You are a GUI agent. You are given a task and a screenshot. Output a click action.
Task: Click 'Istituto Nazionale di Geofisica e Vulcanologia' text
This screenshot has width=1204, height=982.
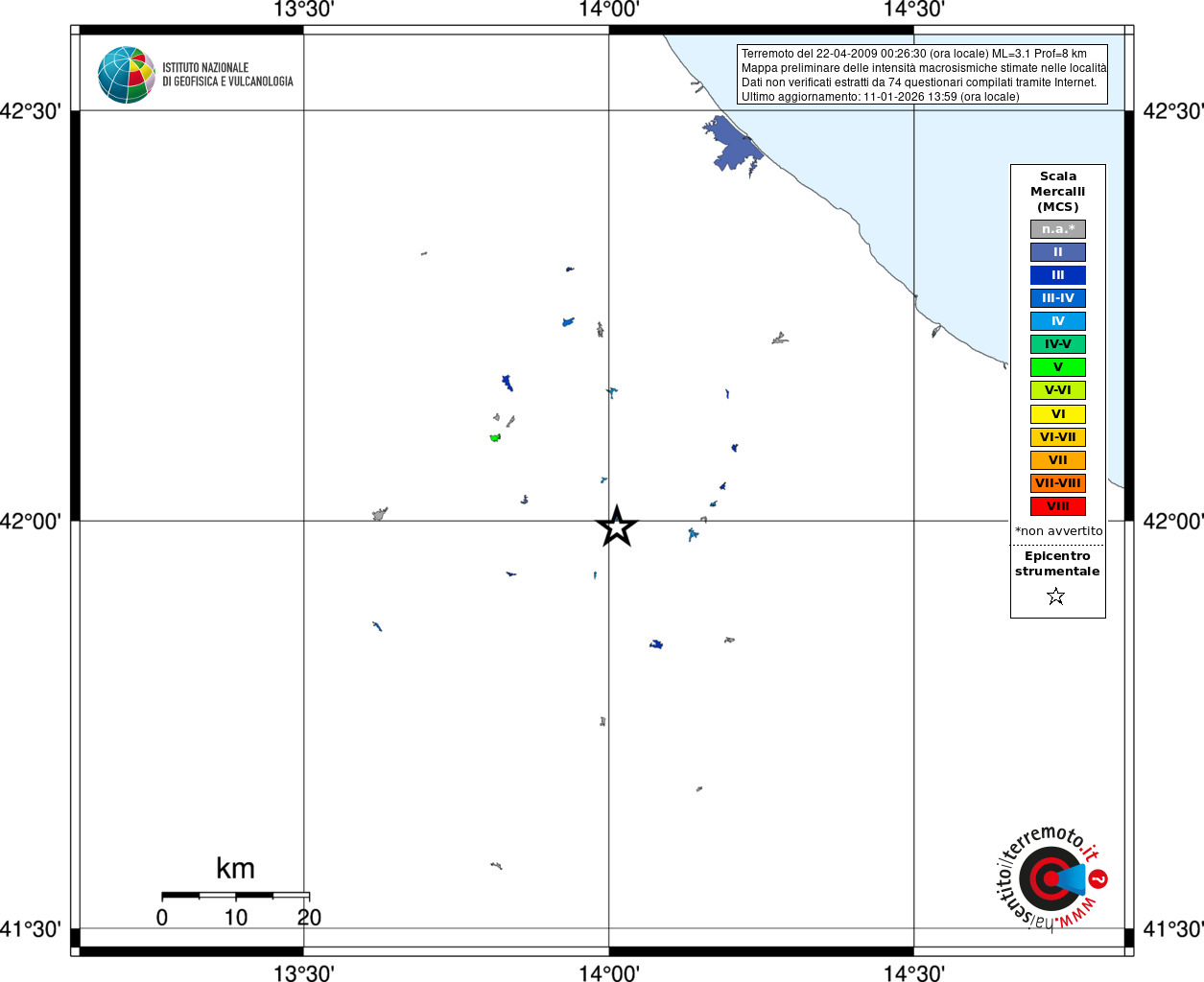coord(227,75)
